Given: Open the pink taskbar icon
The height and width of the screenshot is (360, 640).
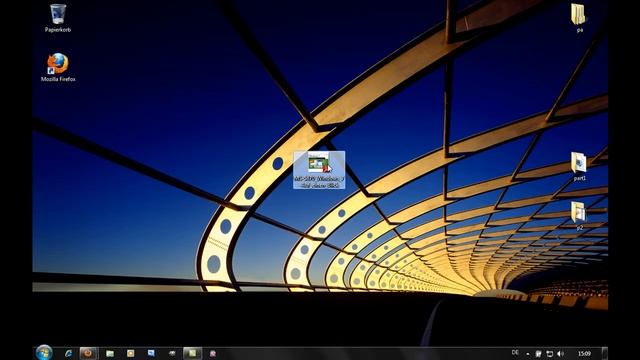Looking at the screenshot, I should [213, 353].
